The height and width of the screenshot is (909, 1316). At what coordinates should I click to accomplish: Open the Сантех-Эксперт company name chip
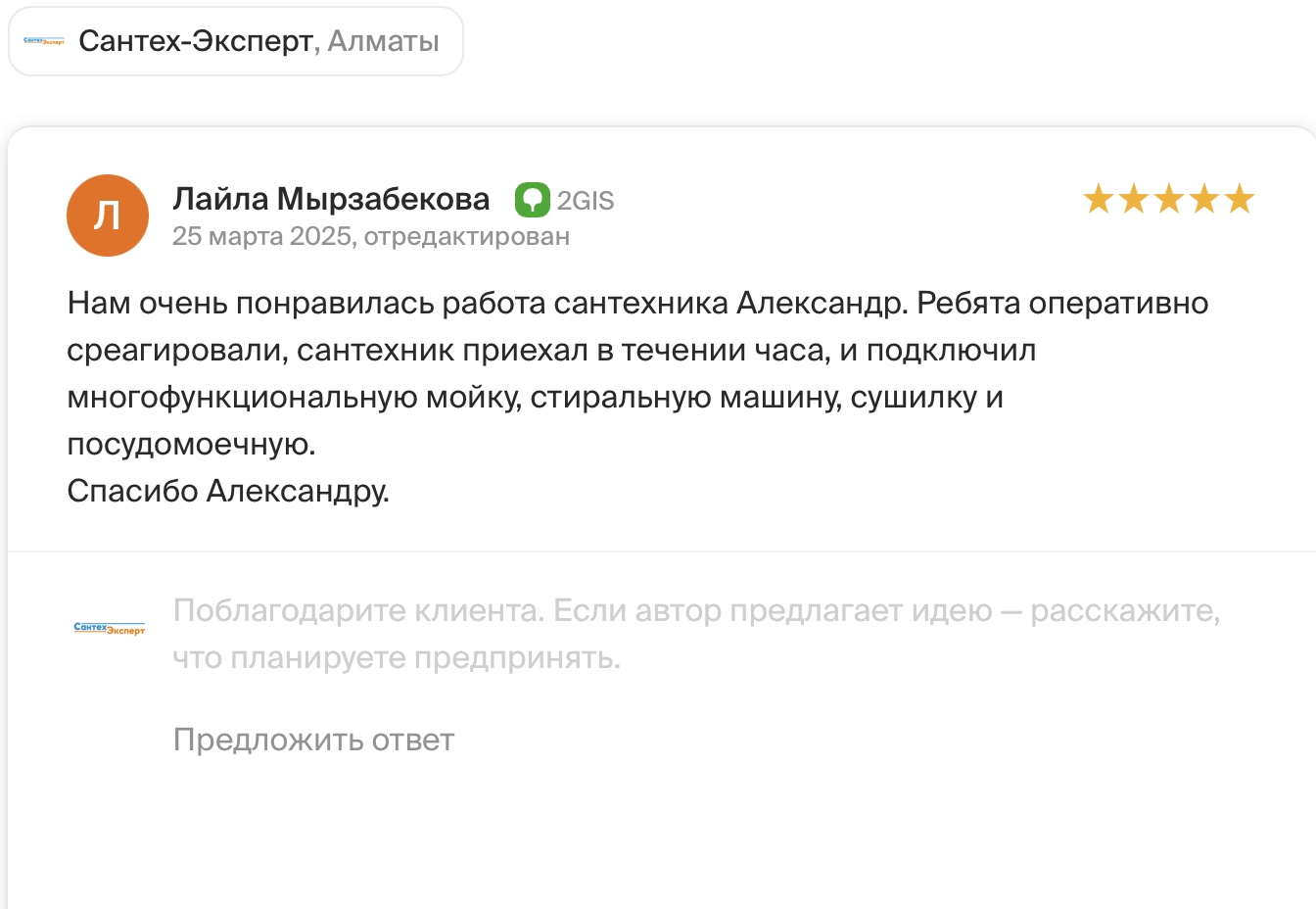236,41
